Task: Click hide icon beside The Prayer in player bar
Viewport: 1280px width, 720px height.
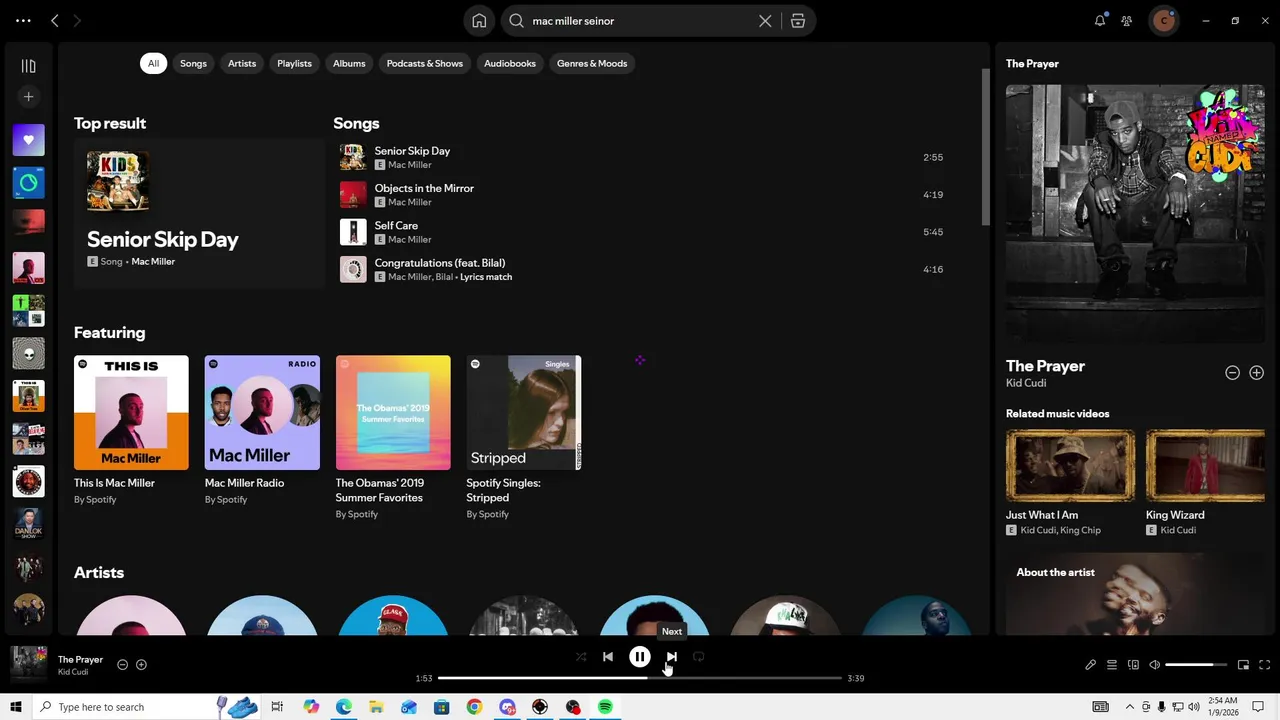Action: [x=122, y=665]
